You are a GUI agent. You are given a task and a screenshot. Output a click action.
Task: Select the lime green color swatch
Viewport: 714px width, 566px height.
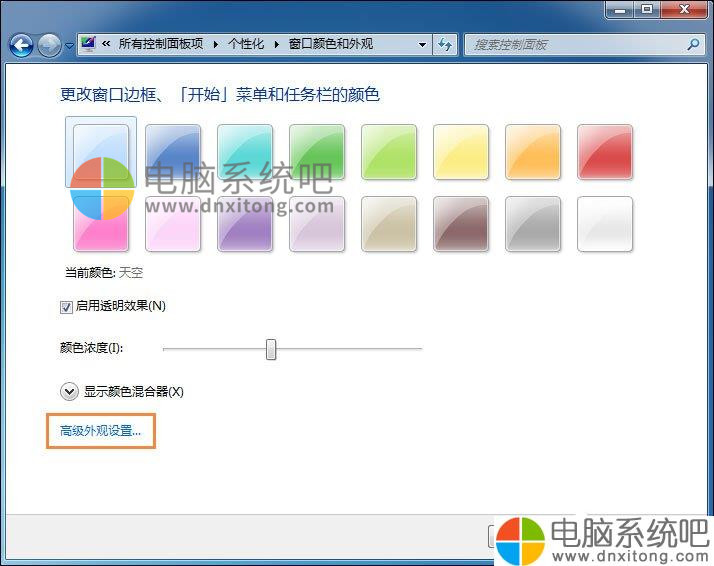click(x=389, y=152)
